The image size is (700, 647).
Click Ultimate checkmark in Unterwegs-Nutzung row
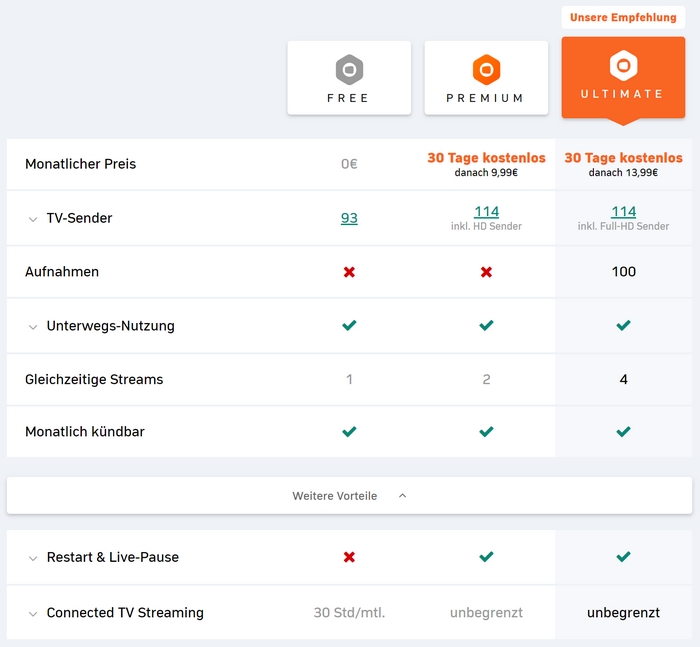coord(623,325)
